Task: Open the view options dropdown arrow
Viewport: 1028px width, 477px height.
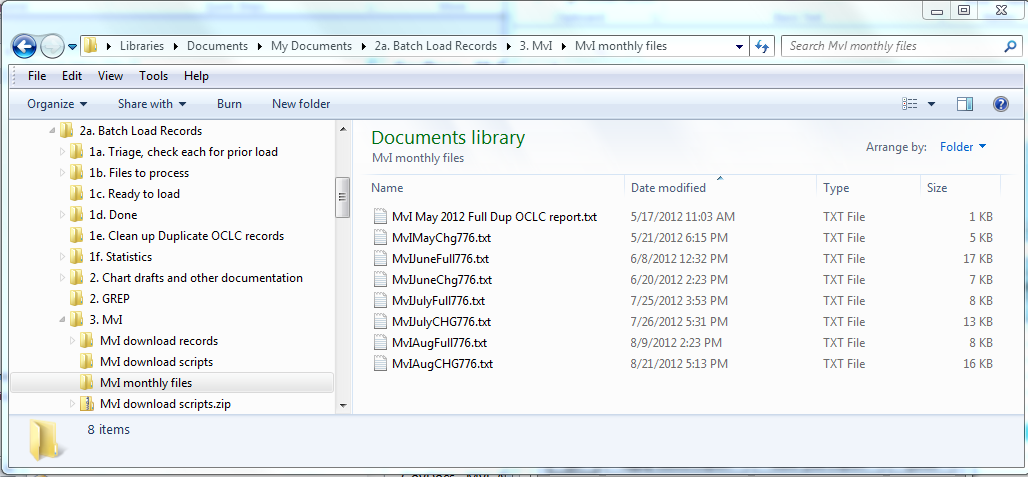Action: 932,104
